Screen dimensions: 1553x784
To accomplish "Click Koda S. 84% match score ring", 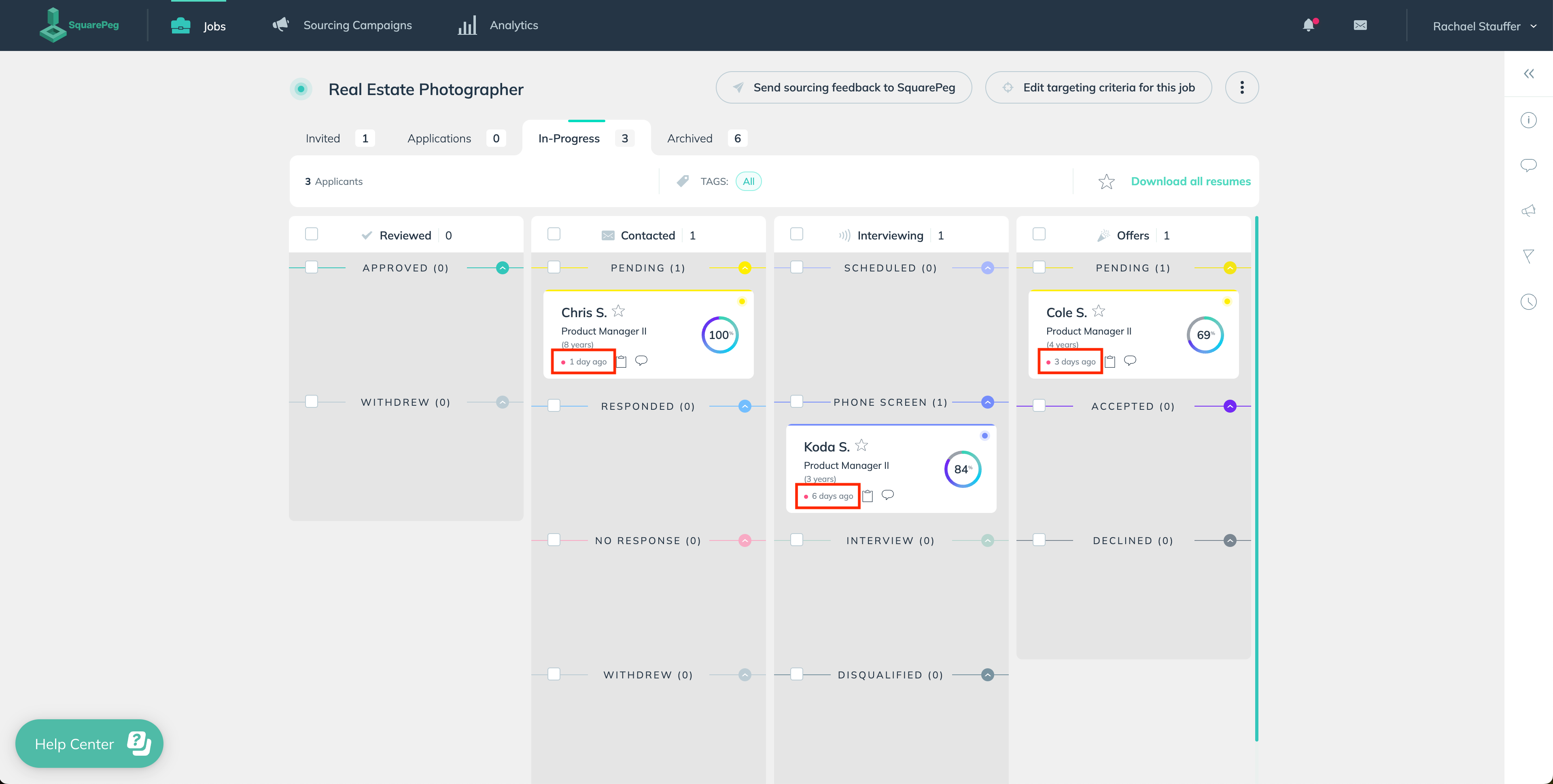I will 963,469.
